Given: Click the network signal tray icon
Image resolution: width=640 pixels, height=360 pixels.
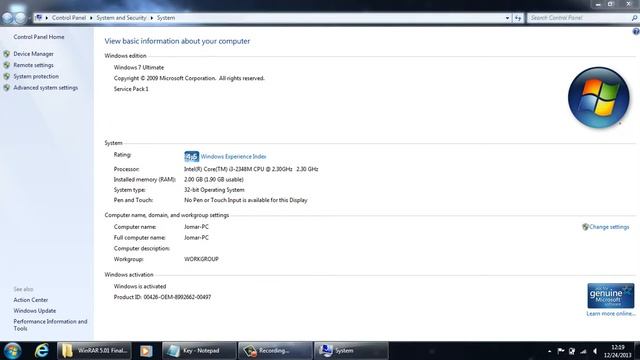Looking at the screenshot, I should (583, 351).
